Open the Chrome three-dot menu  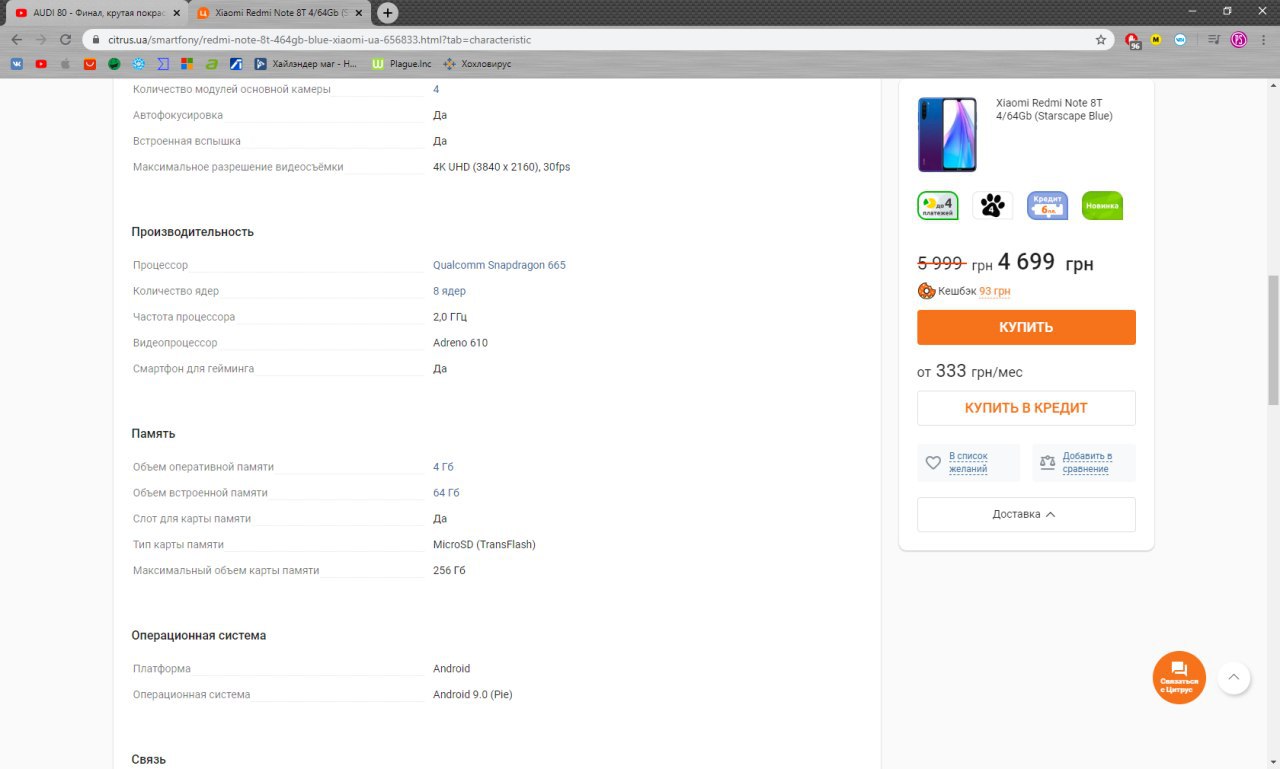[x=1264, y=40]
